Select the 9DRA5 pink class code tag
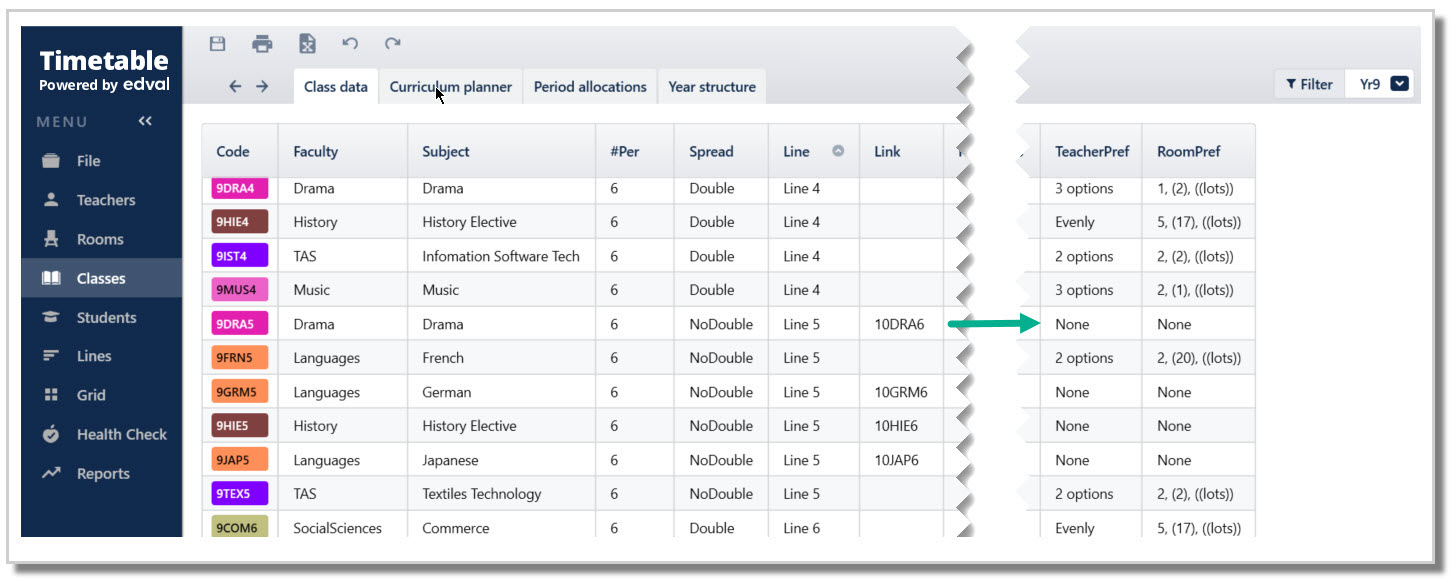 pyautogui.click(x=240, y=324)
